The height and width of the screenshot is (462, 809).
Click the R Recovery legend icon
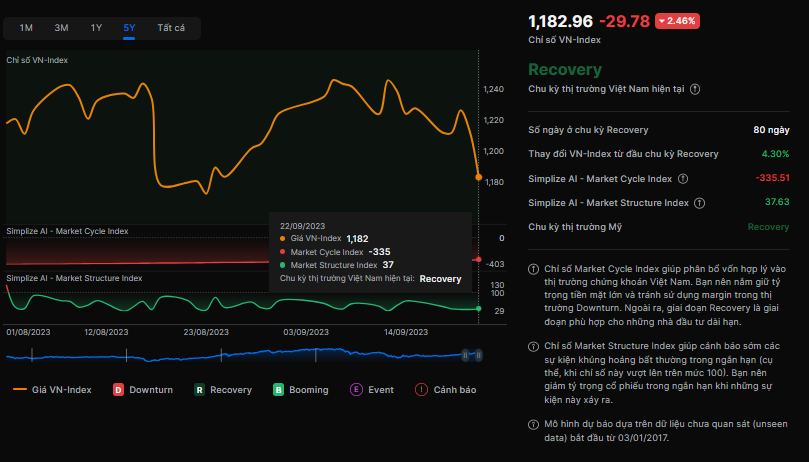[x=200, y=389]
